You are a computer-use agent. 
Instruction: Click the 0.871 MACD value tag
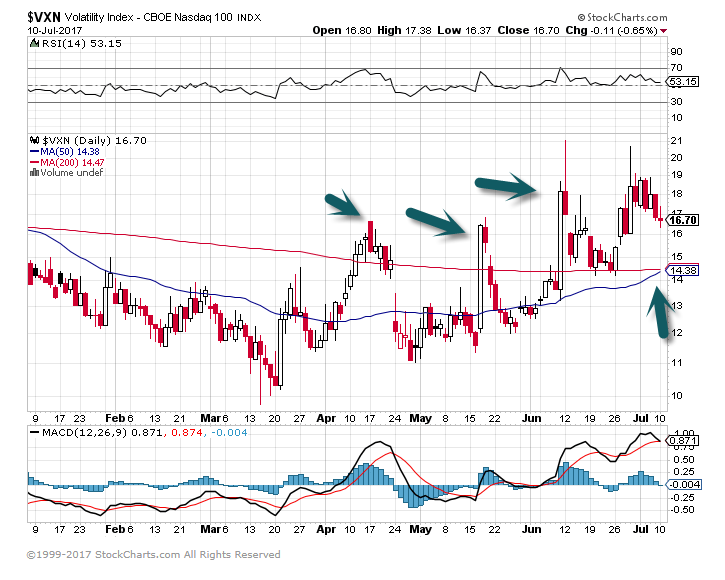pos(683,441)
